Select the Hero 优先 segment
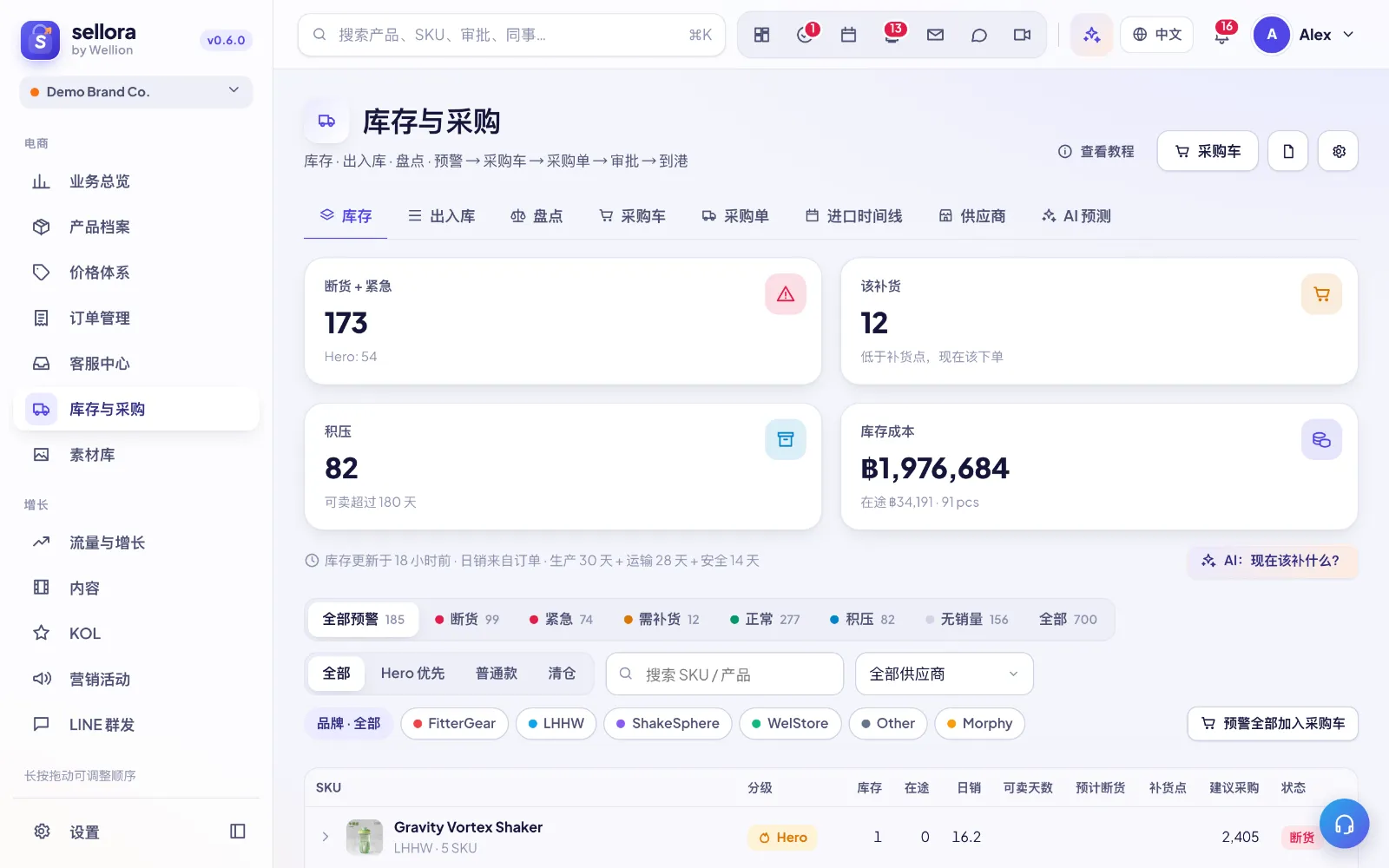Screen dimensions: 1389x868 pyautogui.click(x=412, y=674)
